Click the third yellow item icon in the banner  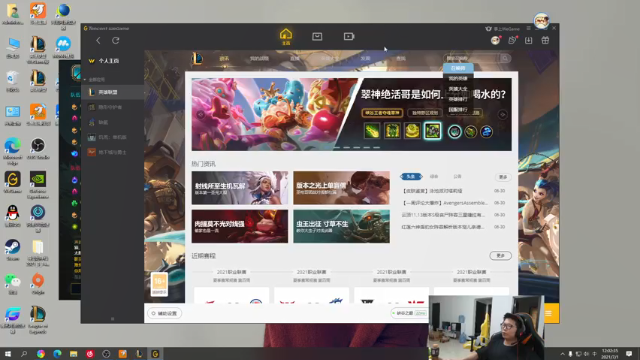click(x=412, y=131)
